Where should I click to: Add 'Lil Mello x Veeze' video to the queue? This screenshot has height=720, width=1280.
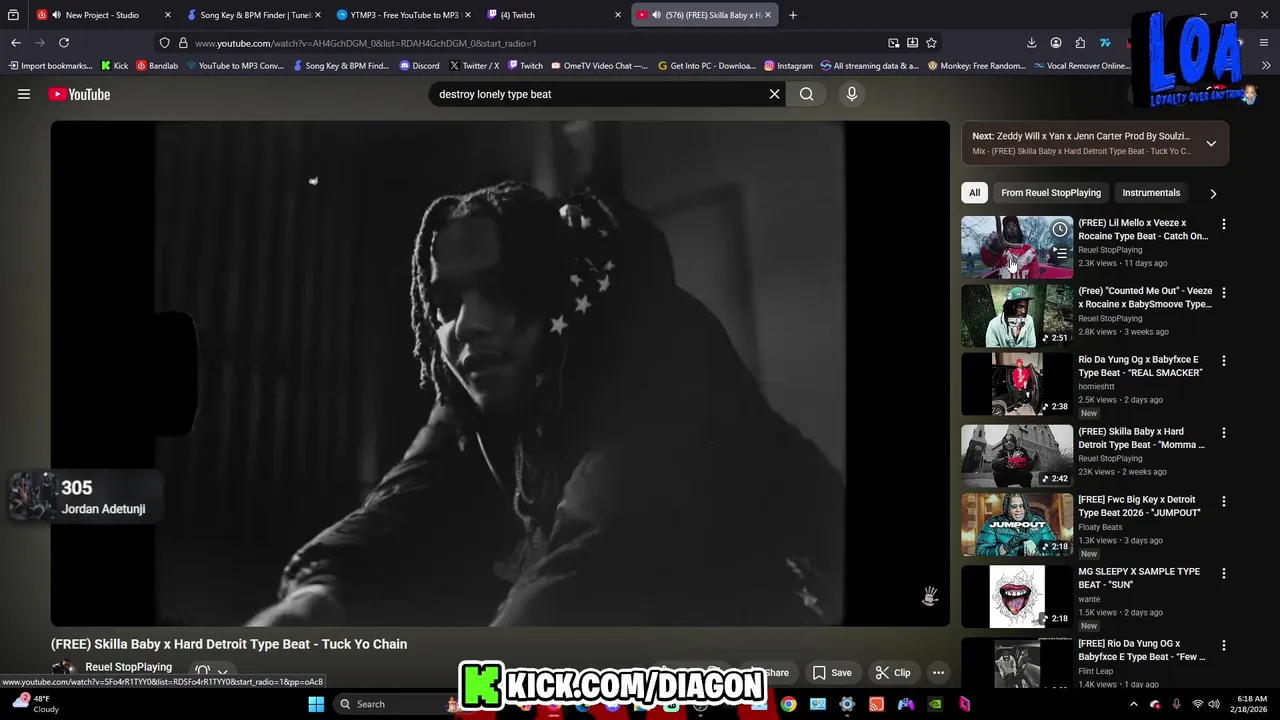coord(1060,254)
